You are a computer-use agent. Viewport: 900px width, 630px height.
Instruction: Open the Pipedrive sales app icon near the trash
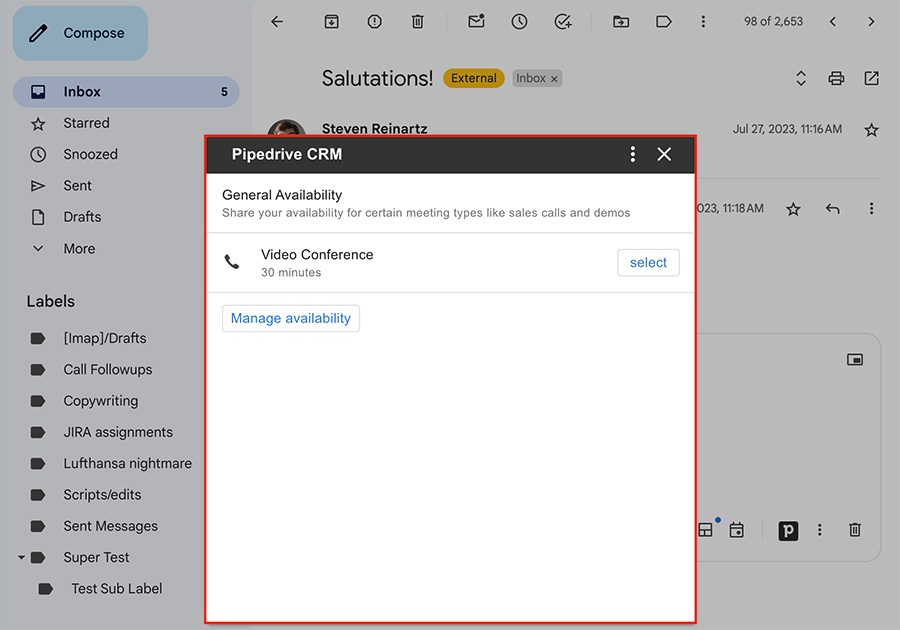788,530
